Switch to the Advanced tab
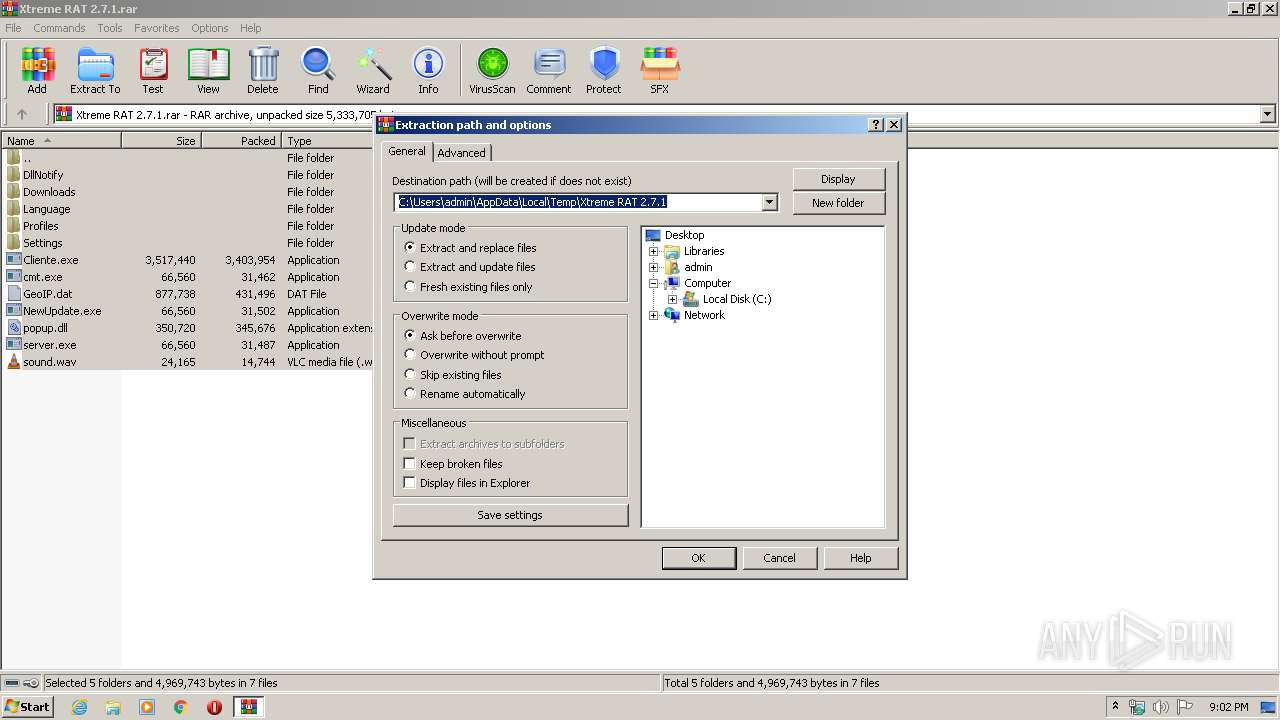Image resolution: width=1280 pixels, height=720 pixels. (x=461, y=153)
